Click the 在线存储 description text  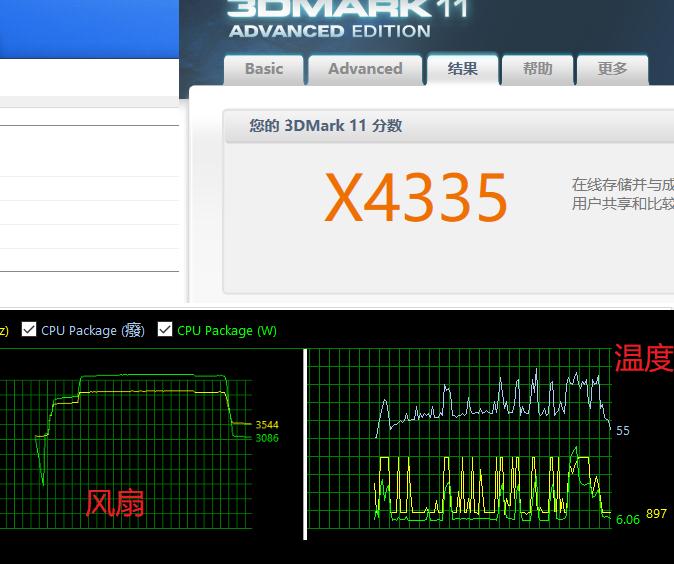pyautogui.click(x=623, y=194)
